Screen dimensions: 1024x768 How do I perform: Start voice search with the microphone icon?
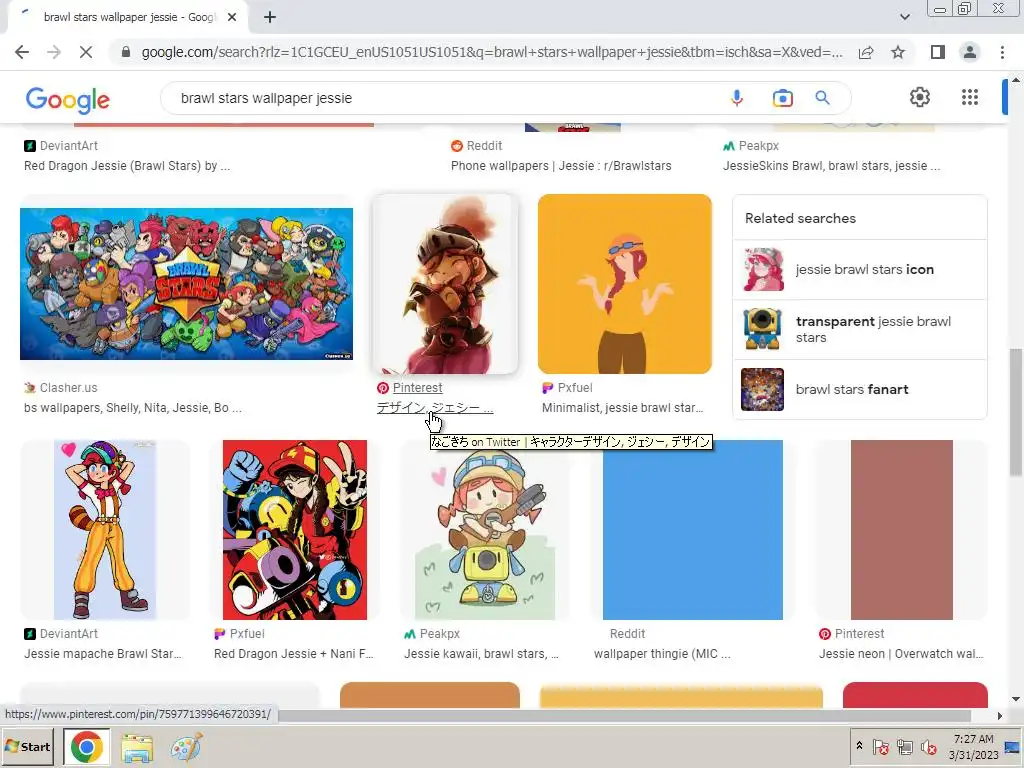pos(737,98)
